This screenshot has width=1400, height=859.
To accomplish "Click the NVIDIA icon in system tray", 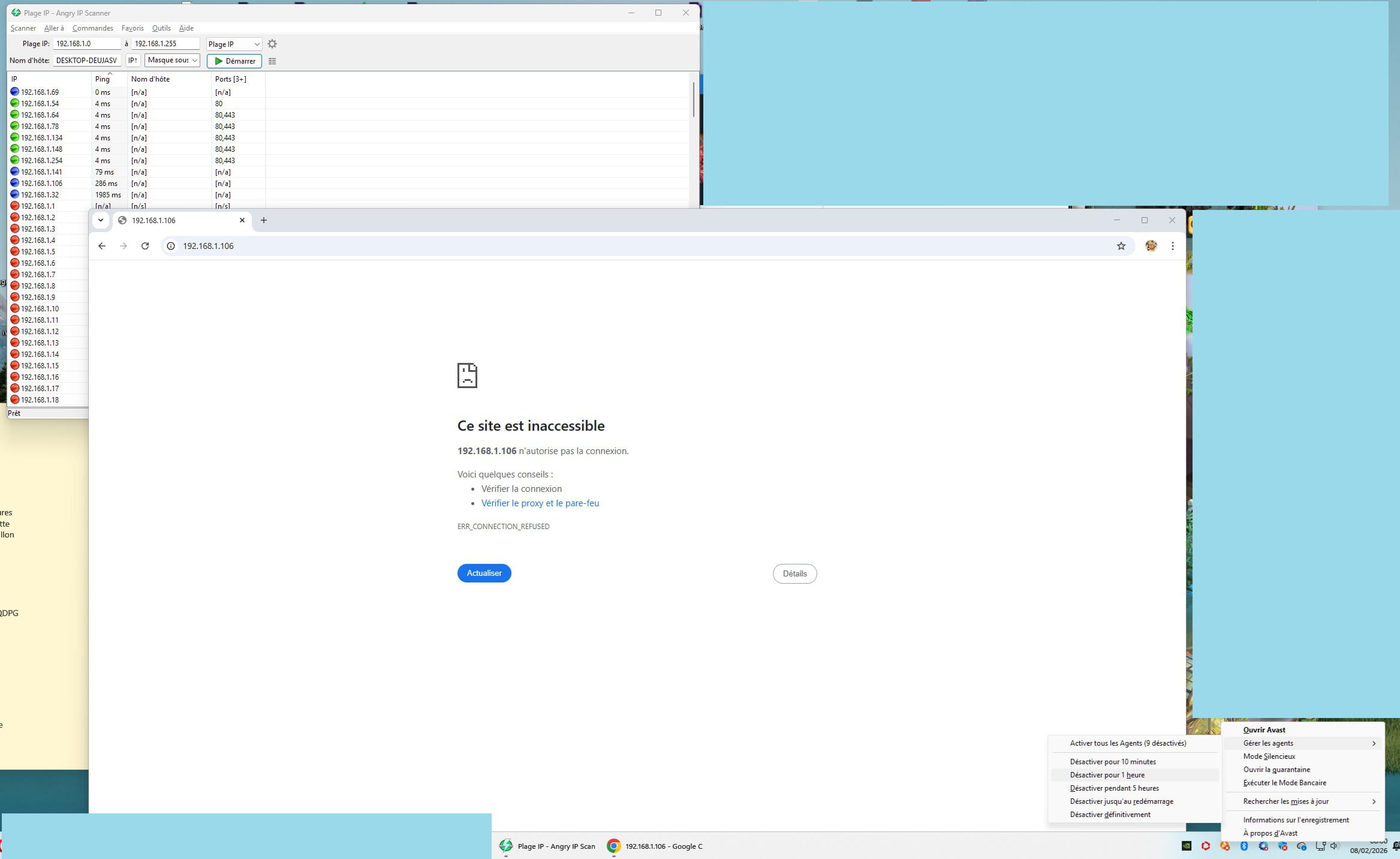I will click(1187, 846).
